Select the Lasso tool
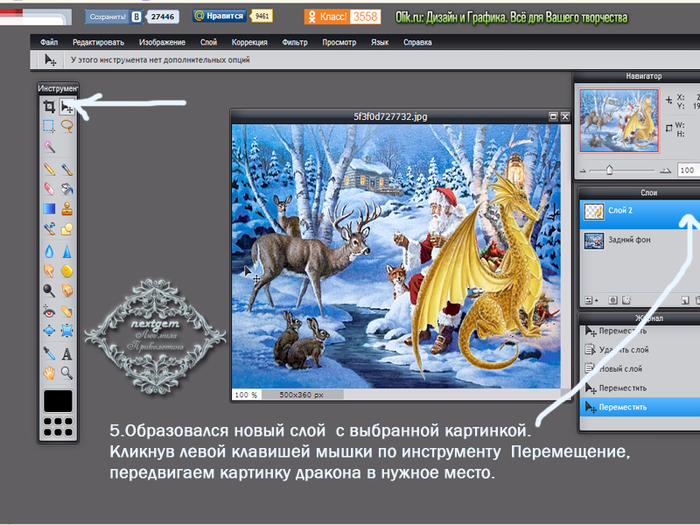Screen dimensions: 700x525 click(67, 126)
